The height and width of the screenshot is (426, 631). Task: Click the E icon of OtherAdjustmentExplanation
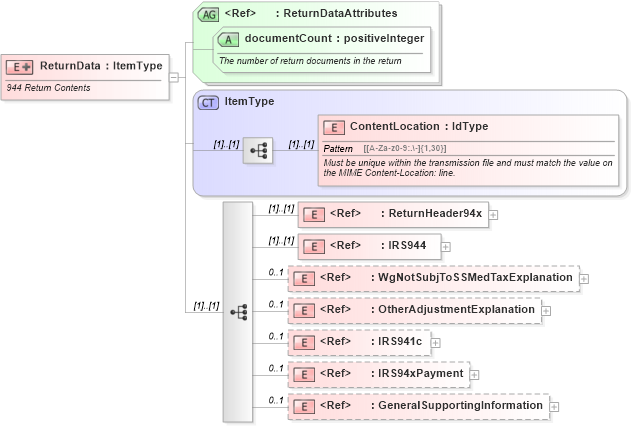[x=304, y=311]
